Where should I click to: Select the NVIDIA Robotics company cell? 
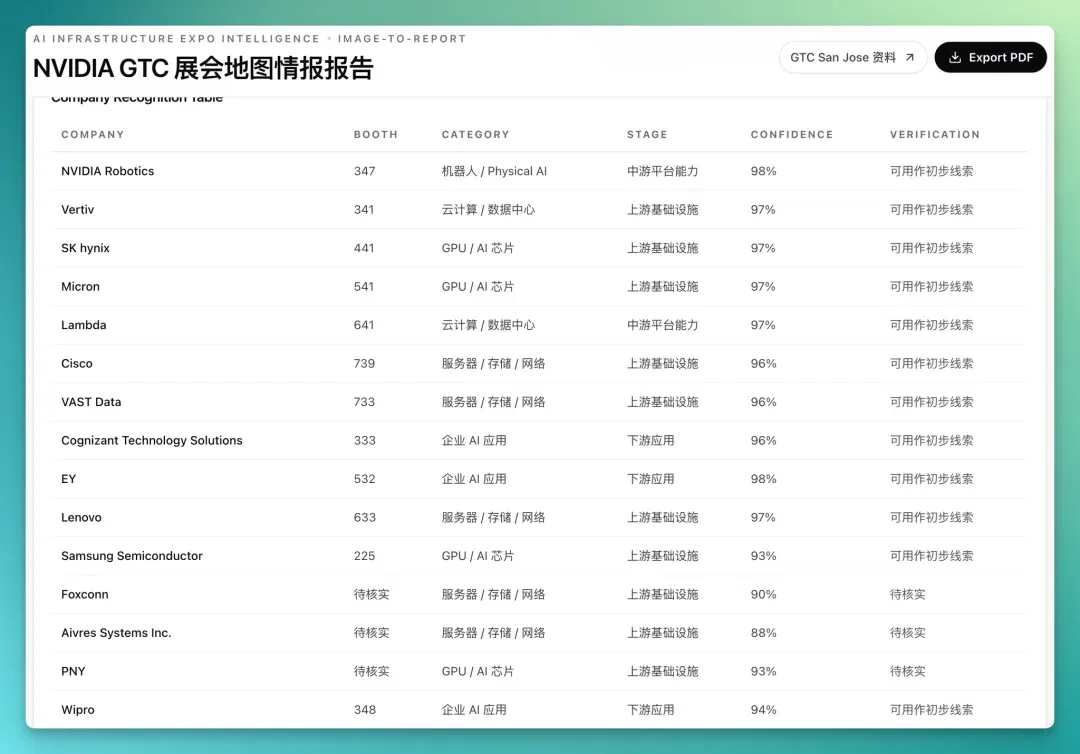[107, 171]
